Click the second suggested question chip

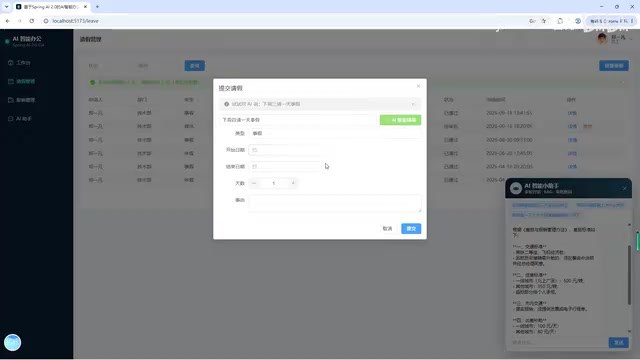click(600, 205)
